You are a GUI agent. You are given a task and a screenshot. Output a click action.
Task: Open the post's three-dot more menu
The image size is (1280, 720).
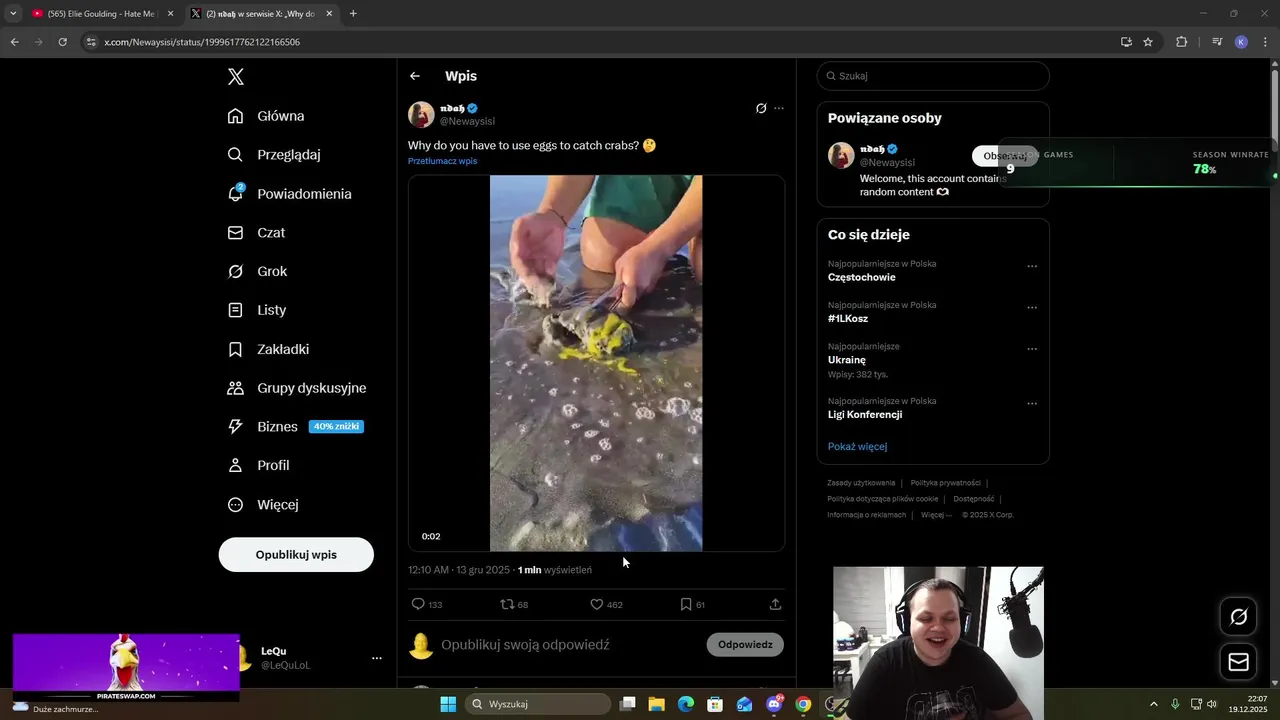[x=779, y=108]
